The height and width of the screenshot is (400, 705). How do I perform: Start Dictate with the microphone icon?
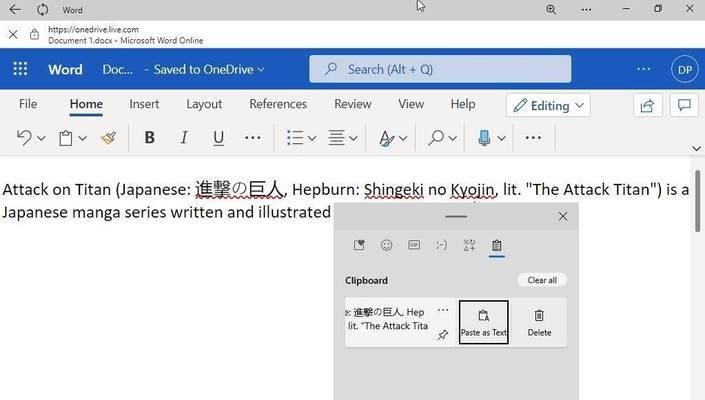[484, 138]
